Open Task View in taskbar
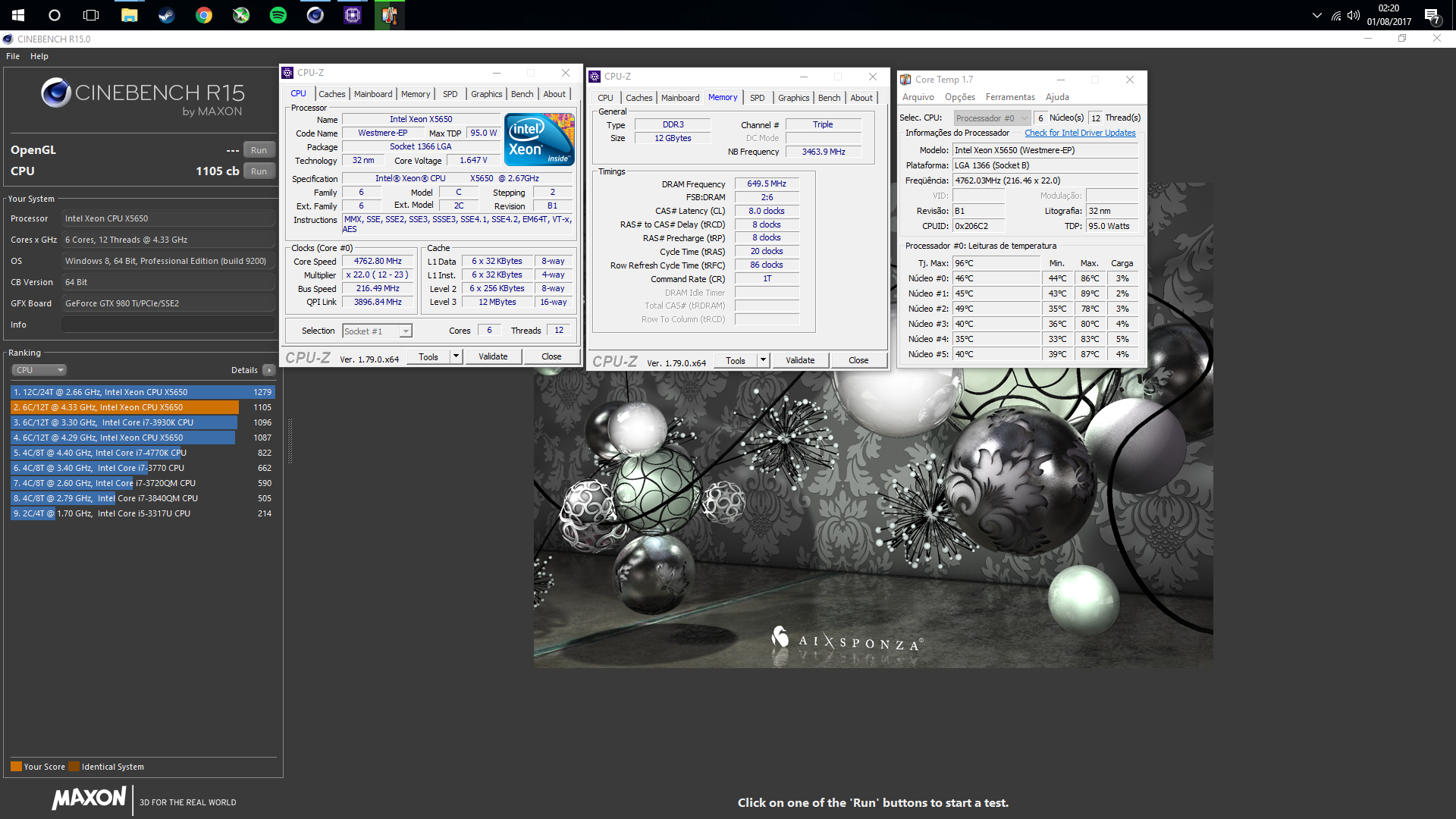1456x819 pixels. pos(91,14)
